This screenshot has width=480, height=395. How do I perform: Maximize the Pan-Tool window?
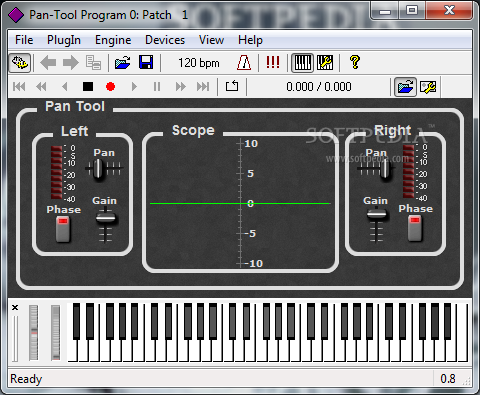(x=412, y=11)
